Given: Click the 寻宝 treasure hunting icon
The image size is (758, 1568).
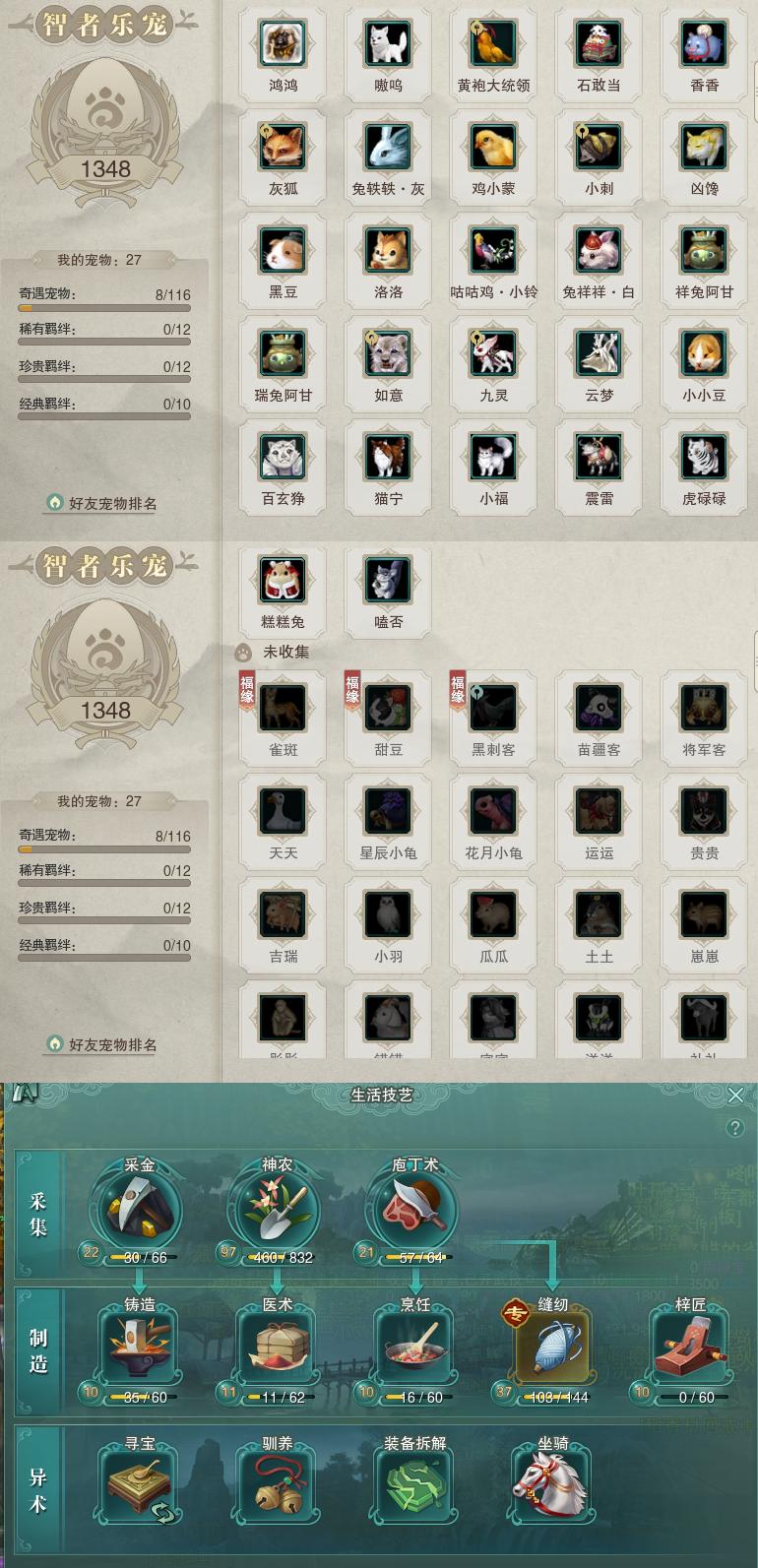Looking at the screenshot, I should [x=139, y=1487].
